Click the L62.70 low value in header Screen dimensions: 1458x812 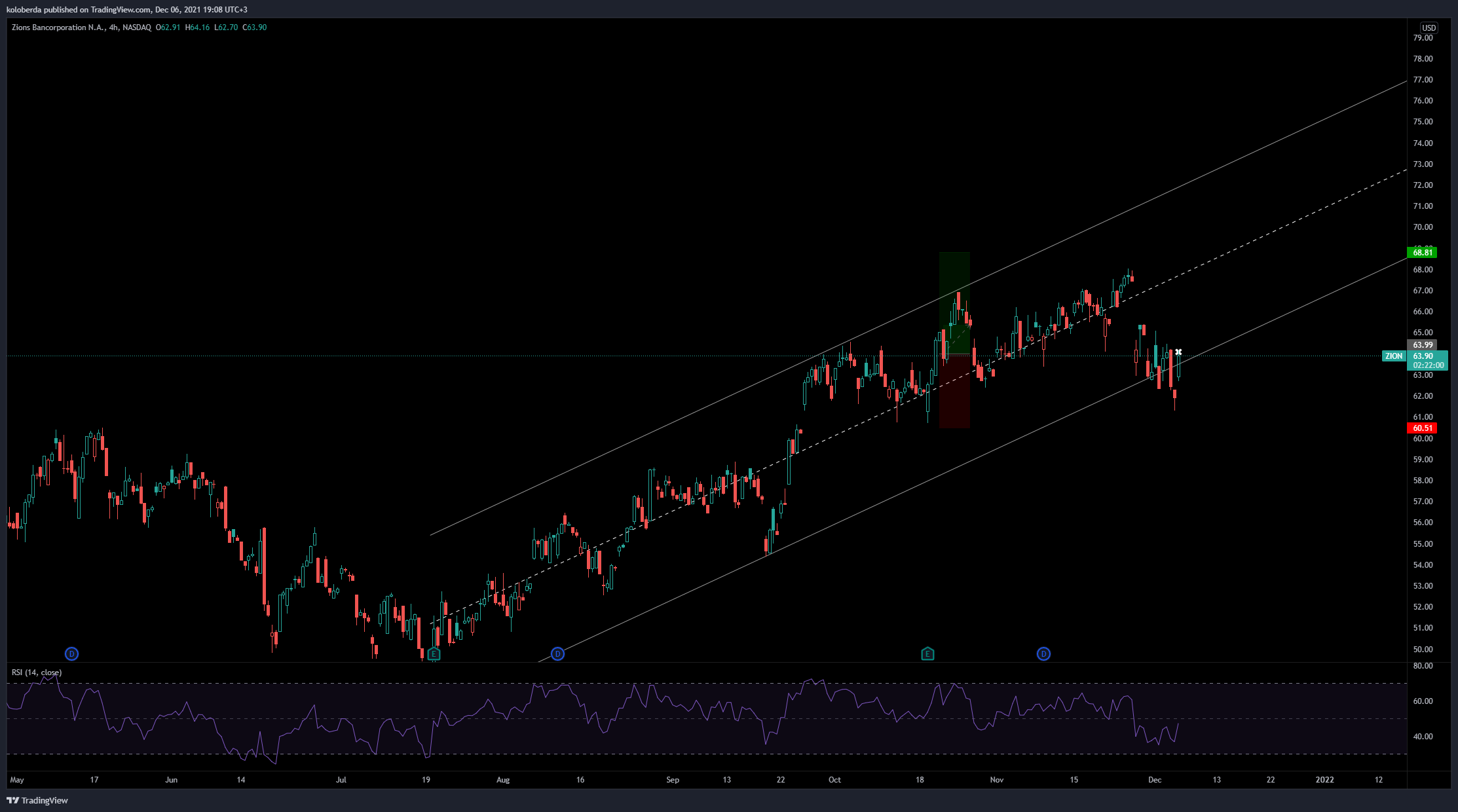226,28
